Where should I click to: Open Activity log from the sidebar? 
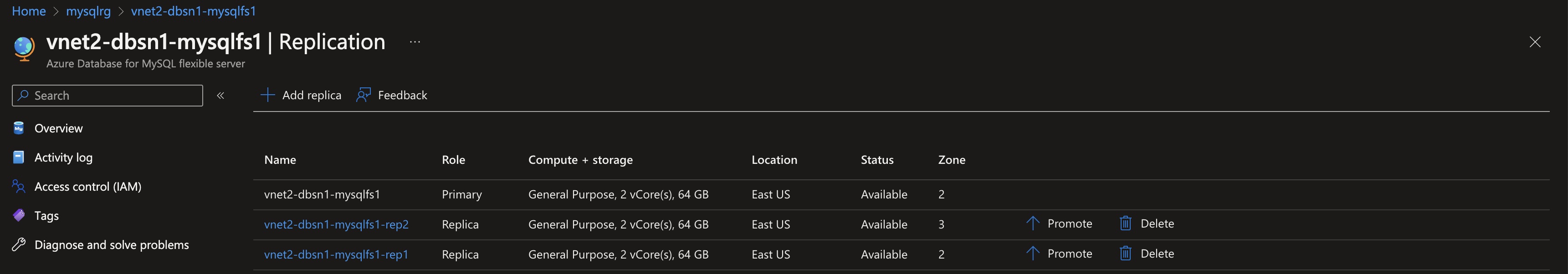(x=63, y=157)
